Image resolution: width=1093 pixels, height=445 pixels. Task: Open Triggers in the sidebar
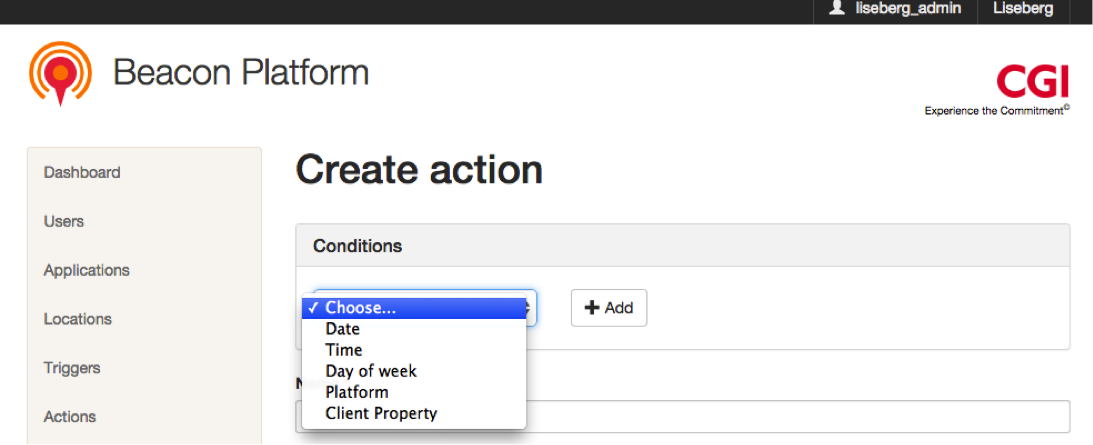click(72, 368)
